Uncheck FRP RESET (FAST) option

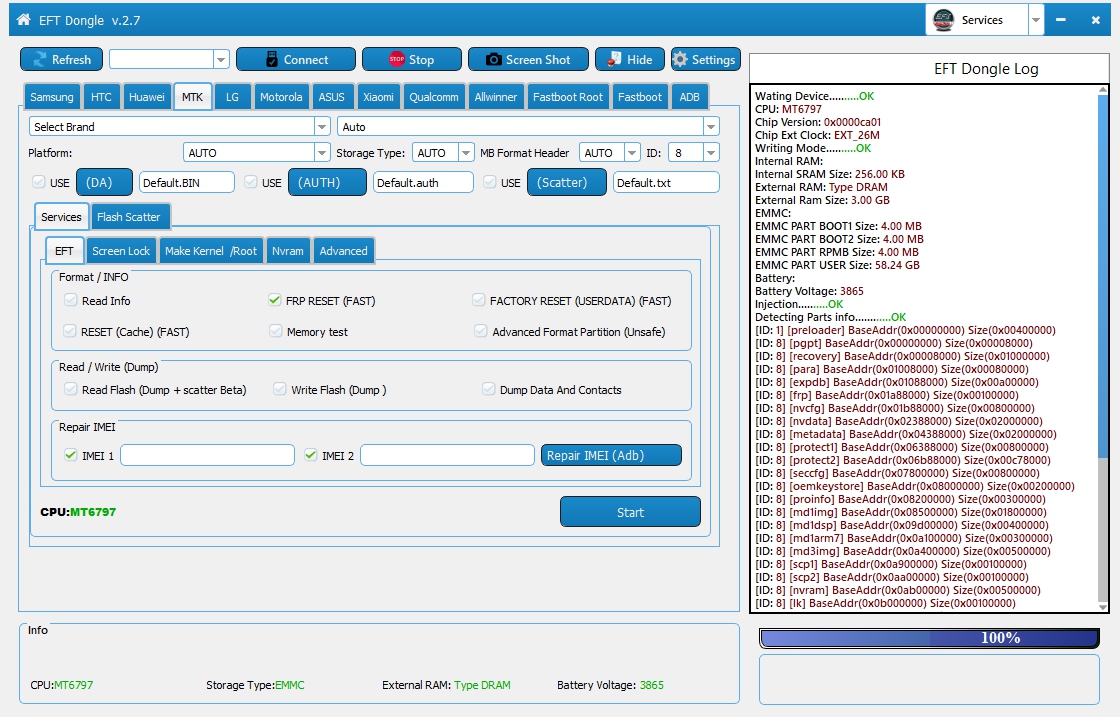[x=275, y=301]
